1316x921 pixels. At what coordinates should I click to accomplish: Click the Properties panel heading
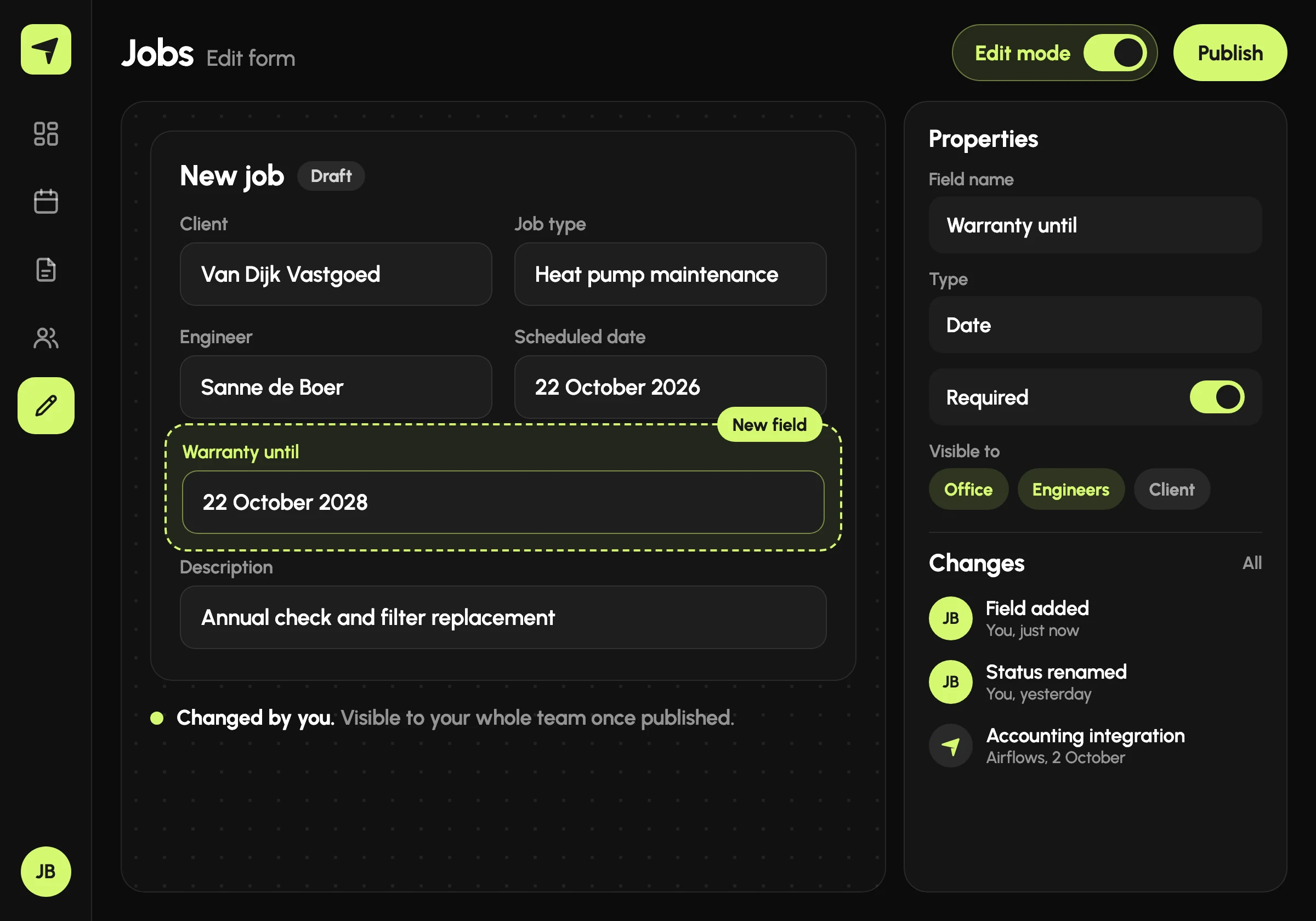(983, 139)
